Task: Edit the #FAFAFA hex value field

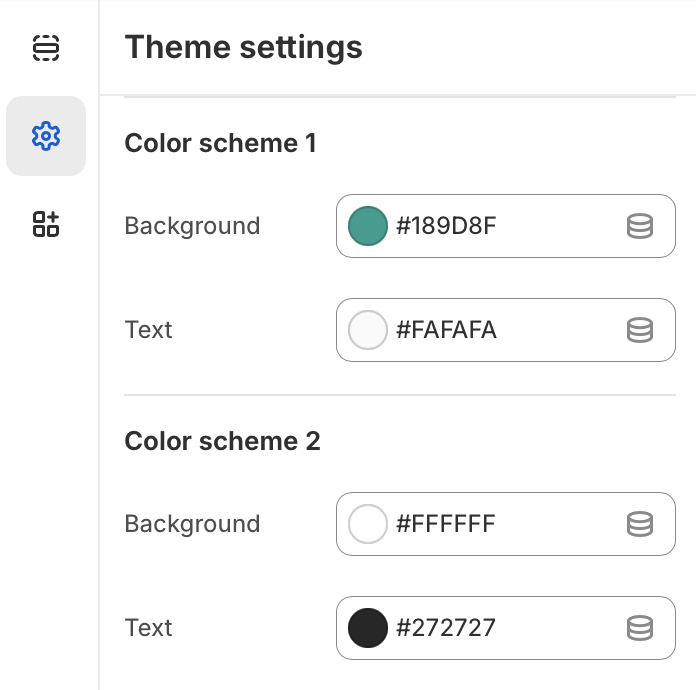Action: click(506, 330)
